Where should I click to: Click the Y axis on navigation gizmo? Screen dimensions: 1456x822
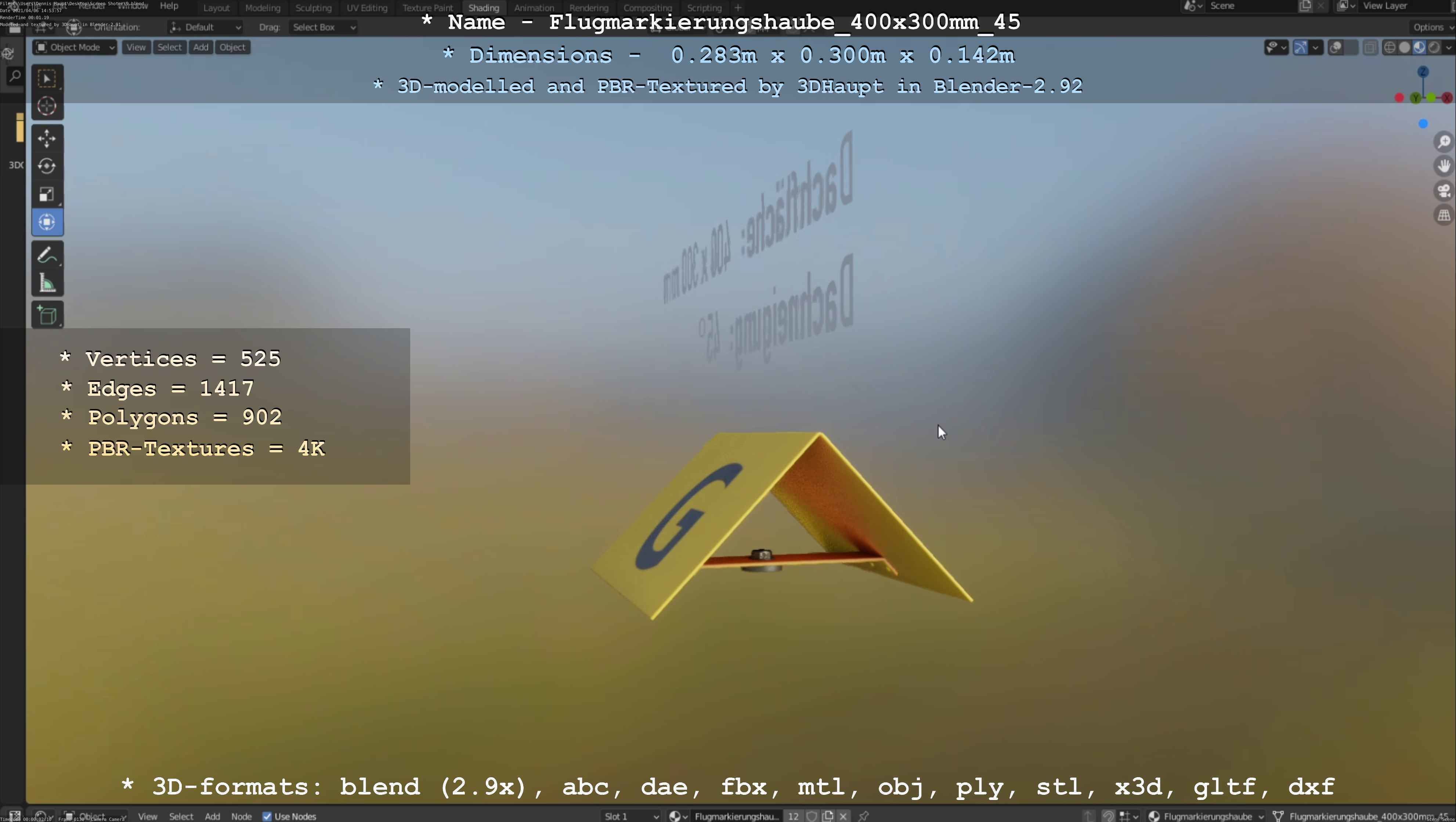click(x=1415, y=98)
